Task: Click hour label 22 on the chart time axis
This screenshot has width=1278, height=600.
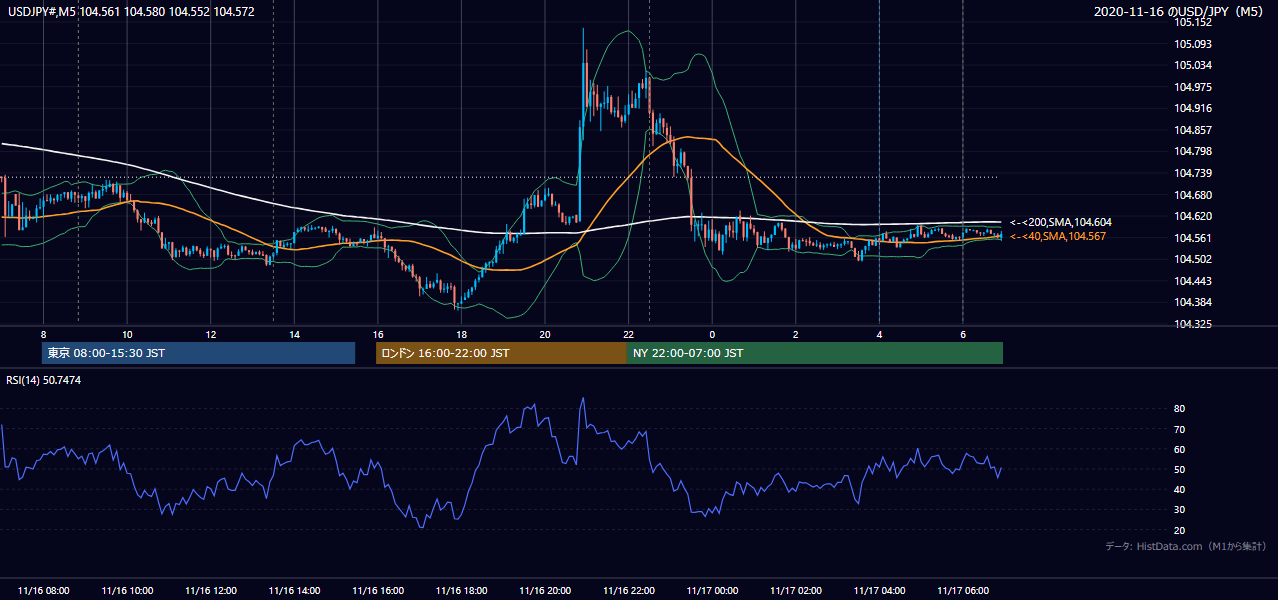Action: point(628,334)
